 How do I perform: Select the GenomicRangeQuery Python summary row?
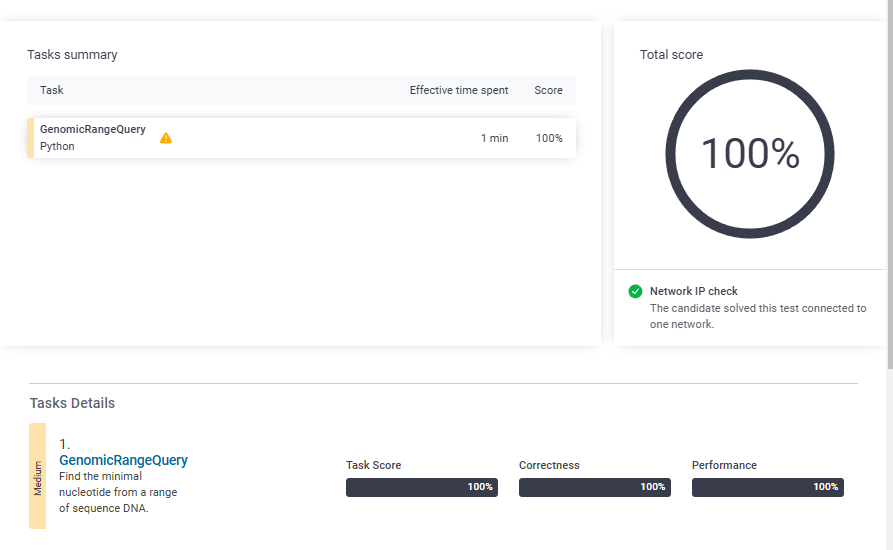pyautogui.click(x=301, y=138)
